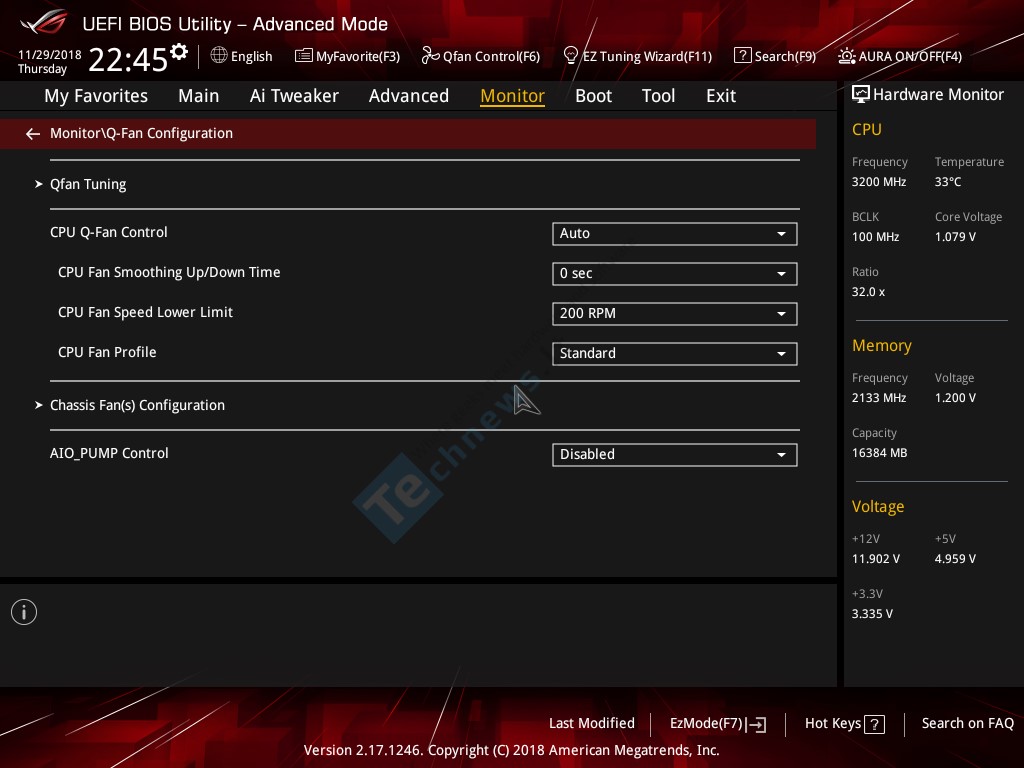Screen dimensions: 1024x768
Task: Click the Monitor\Q-Fan Configuration breadcrumb text
Action: pos(142,133)
